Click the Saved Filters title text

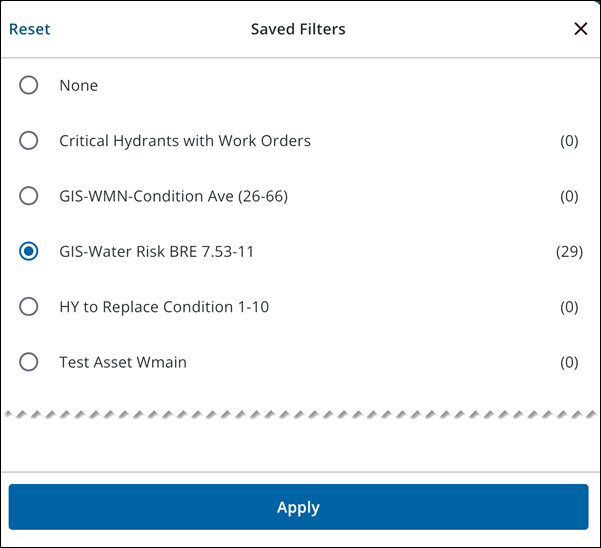point(298,29)
